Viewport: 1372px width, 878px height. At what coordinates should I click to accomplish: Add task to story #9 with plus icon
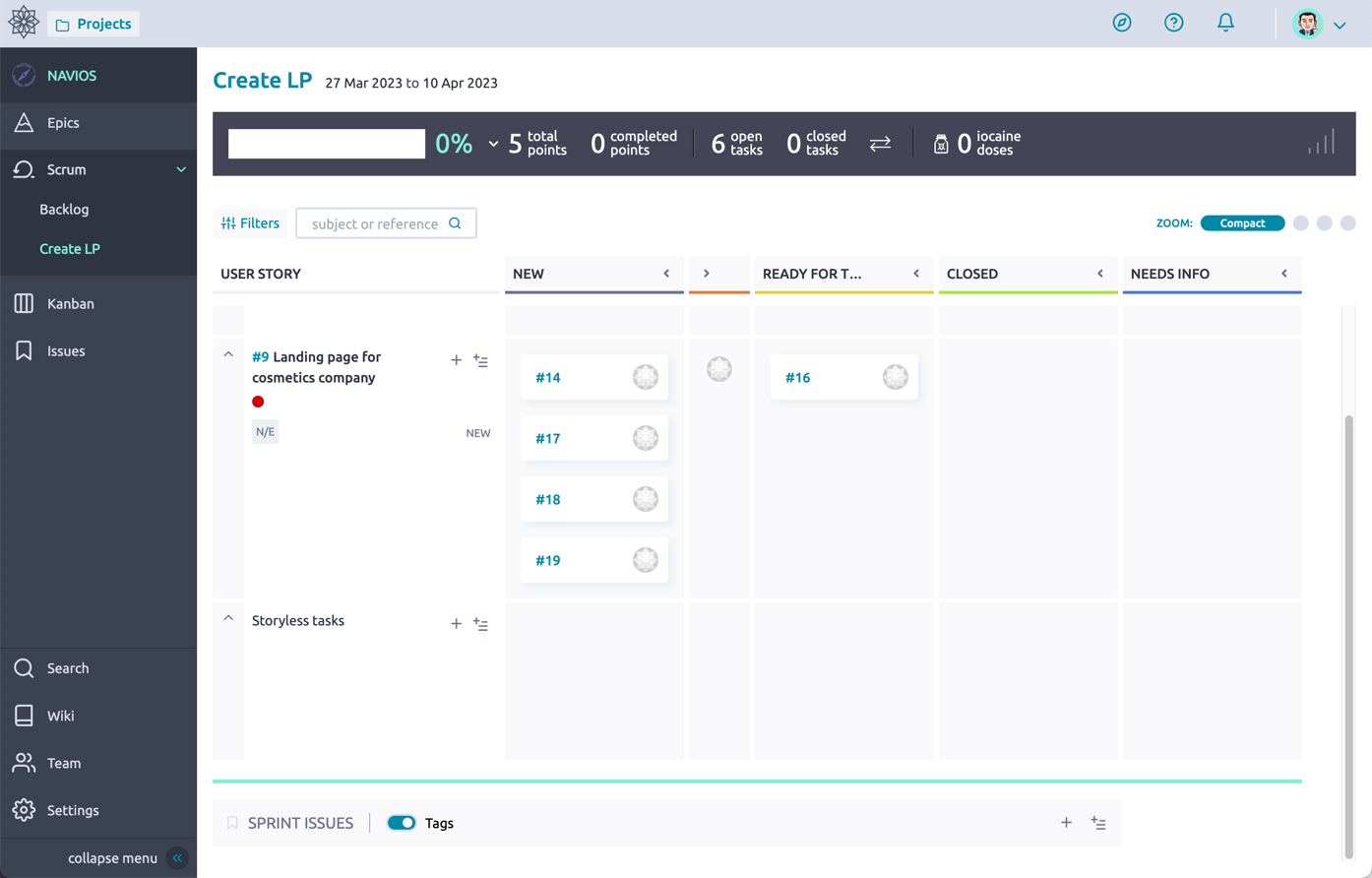tap(456, 360)
